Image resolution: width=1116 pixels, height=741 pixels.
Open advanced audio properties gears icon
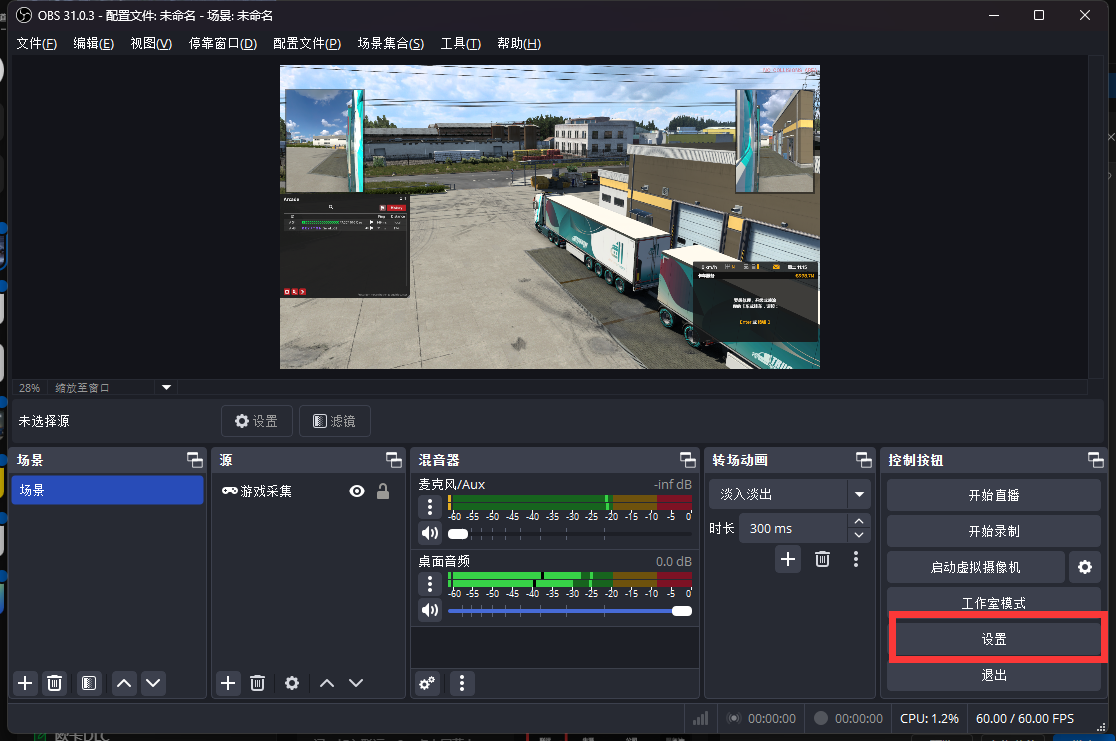pos(427,683)
